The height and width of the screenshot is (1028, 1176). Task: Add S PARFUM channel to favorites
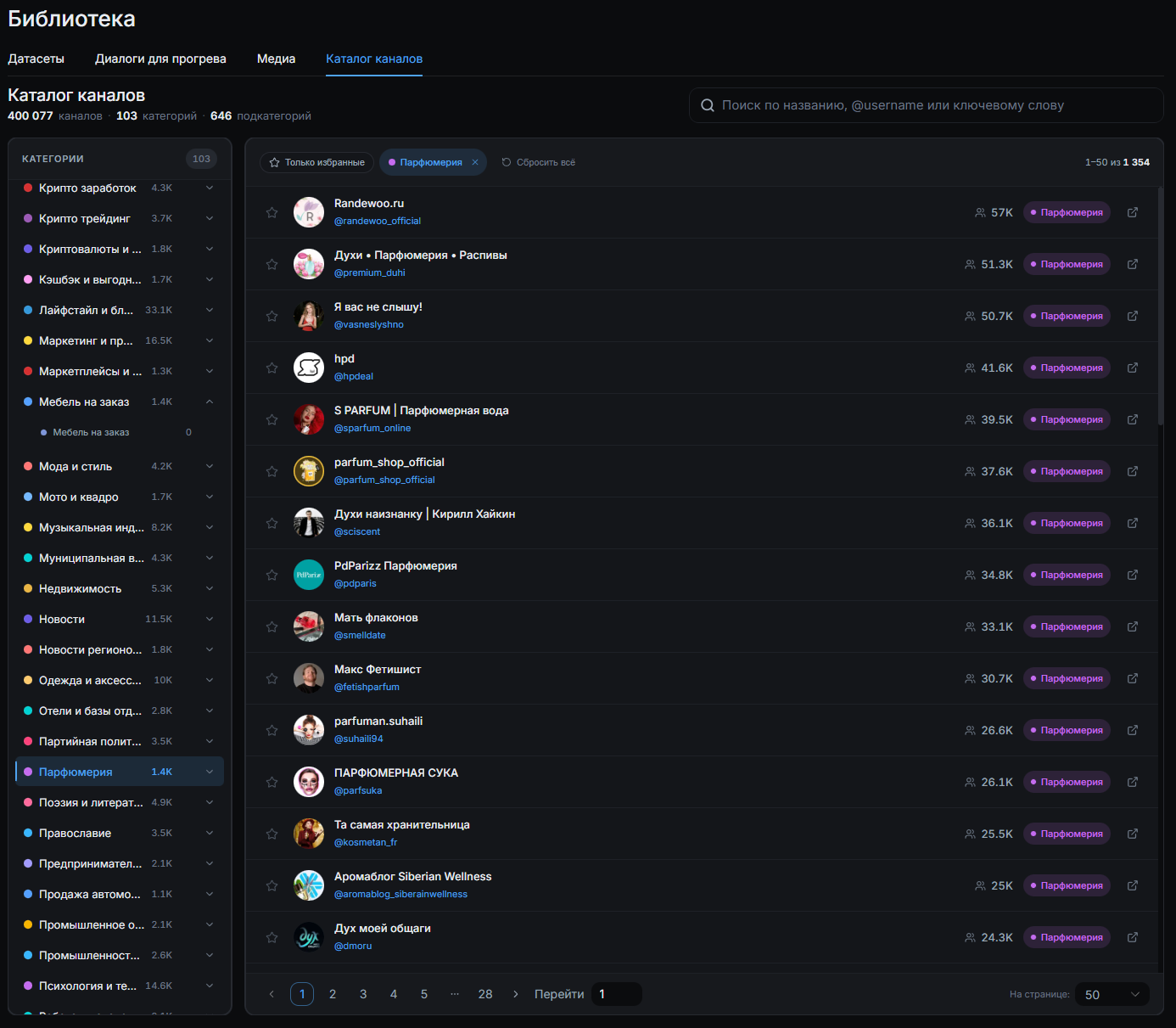tap(272, 419)
